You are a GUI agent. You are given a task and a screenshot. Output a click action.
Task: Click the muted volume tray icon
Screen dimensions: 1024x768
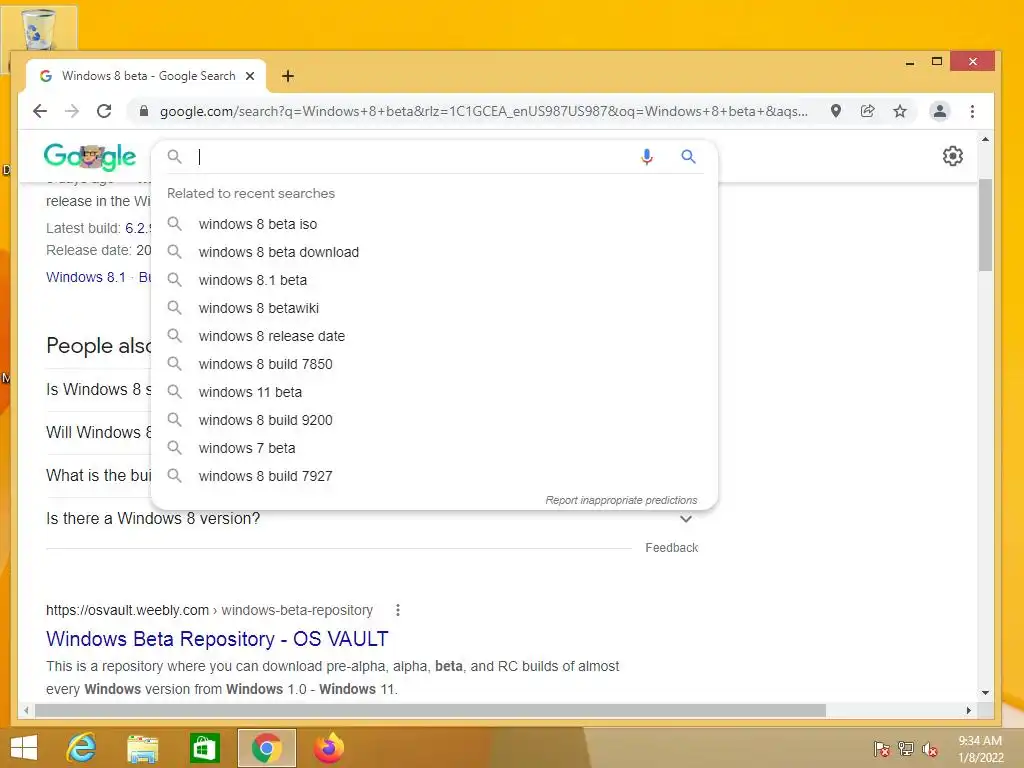(930, 748)
